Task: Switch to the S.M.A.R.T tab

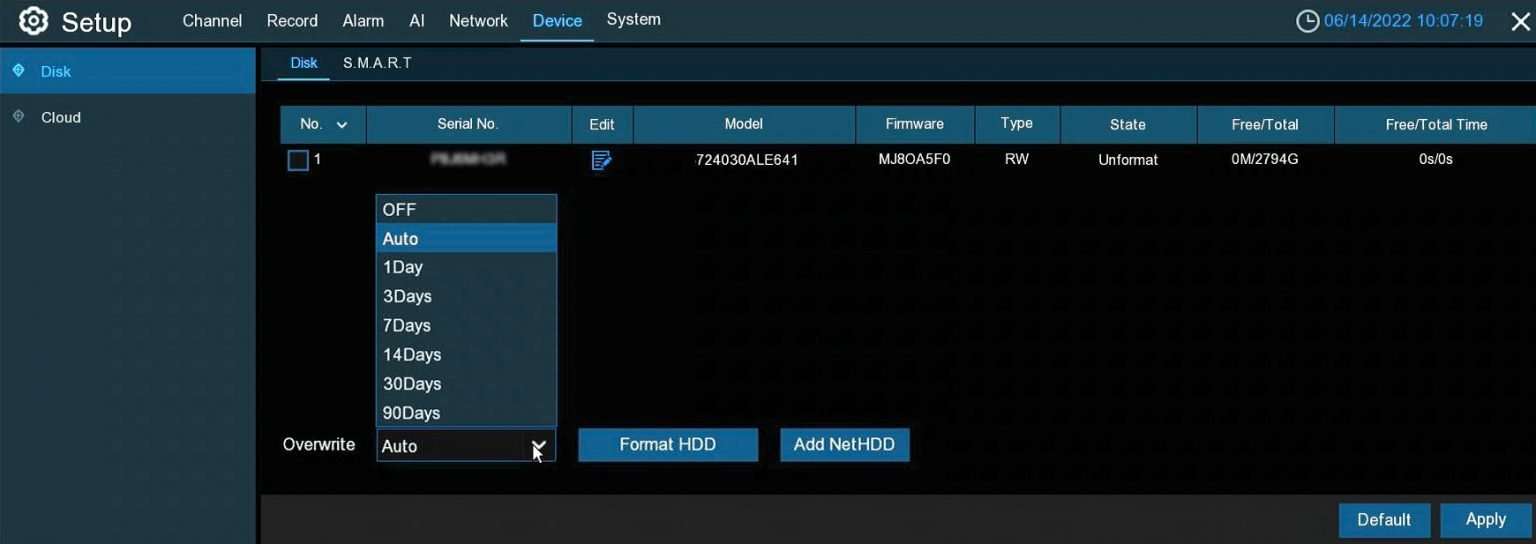Action: (x=377, y=63)
